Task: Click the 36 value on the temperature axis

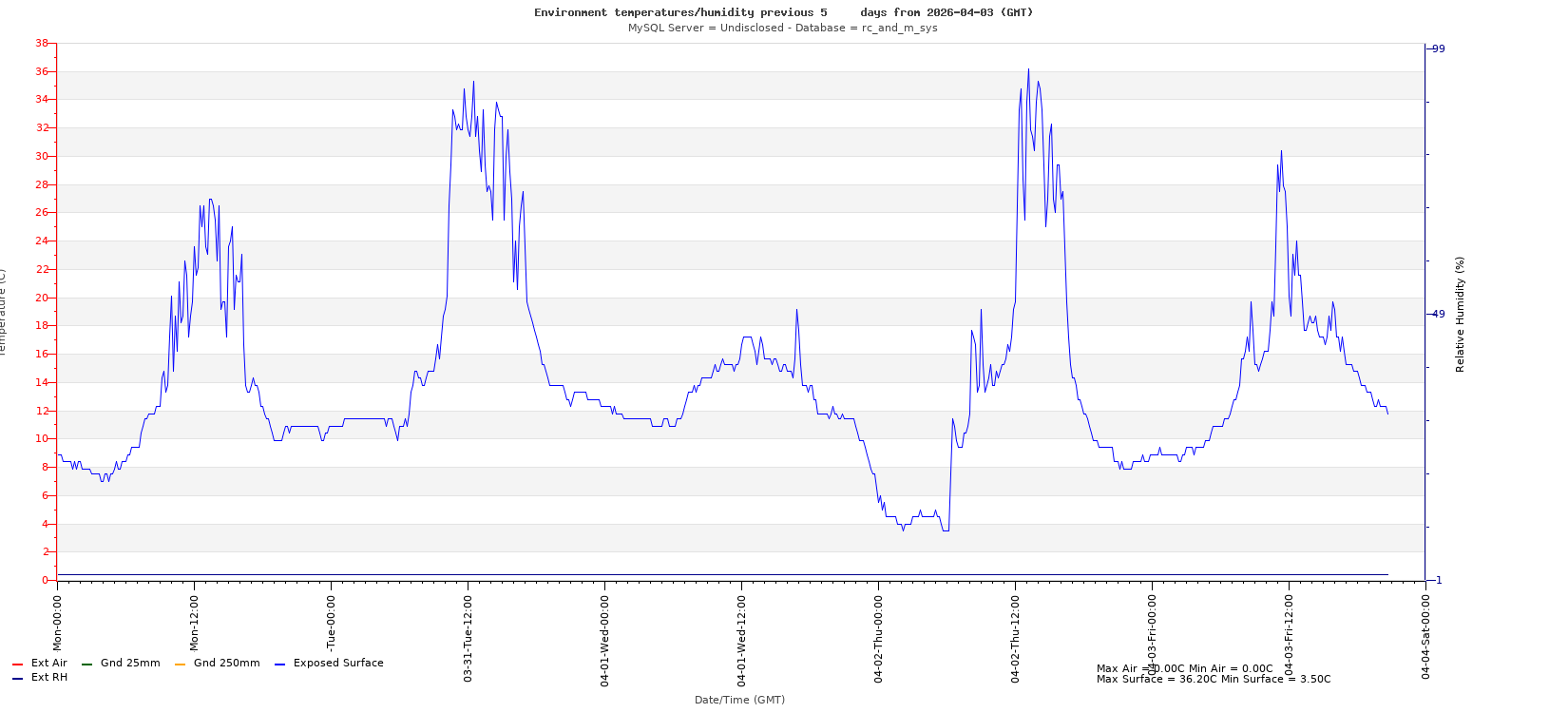Action: pyautogui.click(x=42, y=71)
